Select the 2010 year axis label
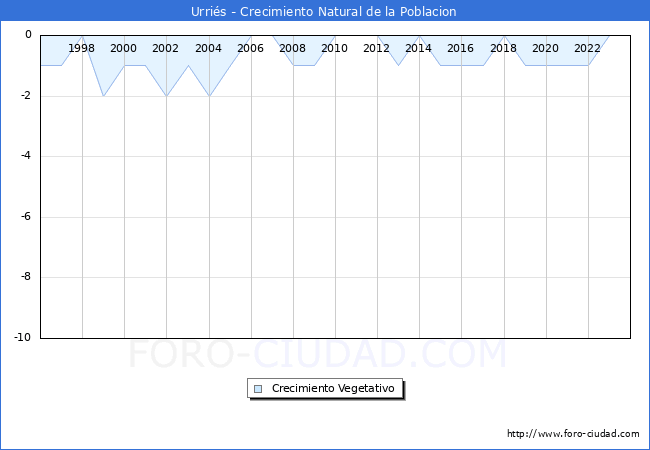The image size is (650, 450). [335, 48]
